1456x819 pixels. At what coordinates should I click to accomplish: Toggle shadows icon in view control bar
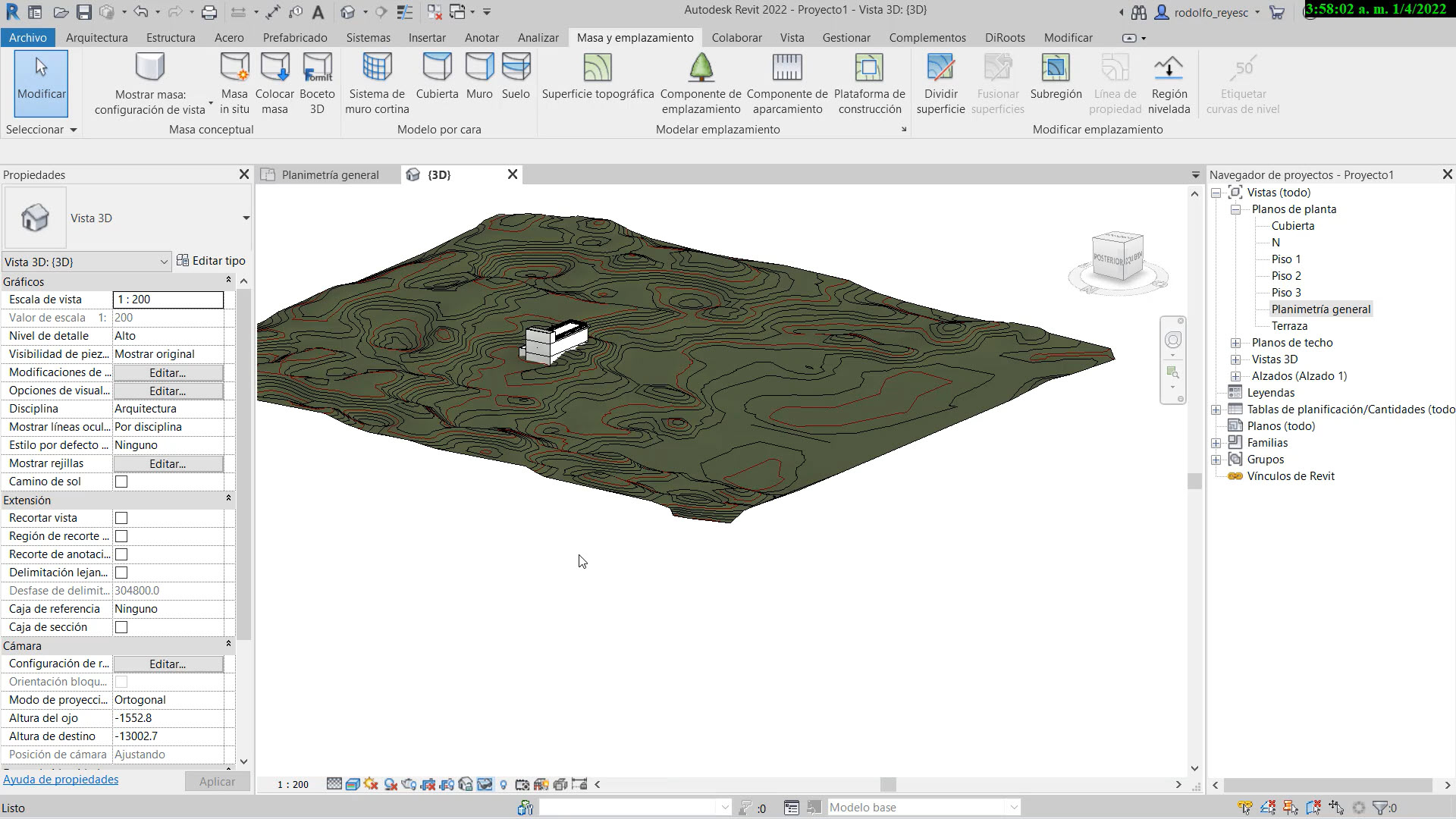click(x=391, y=784)
